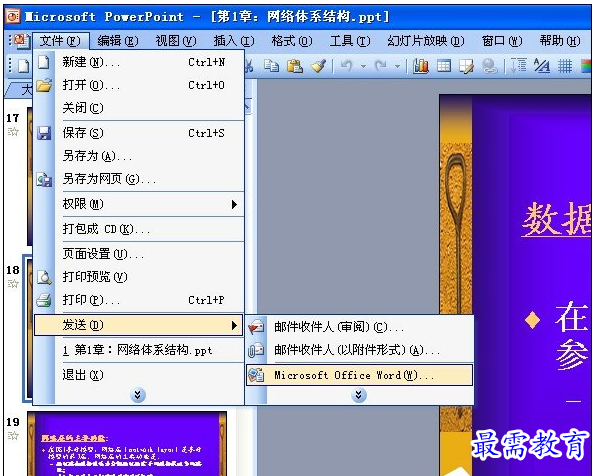Toggle the Show Grid icon

pos(565,66)
